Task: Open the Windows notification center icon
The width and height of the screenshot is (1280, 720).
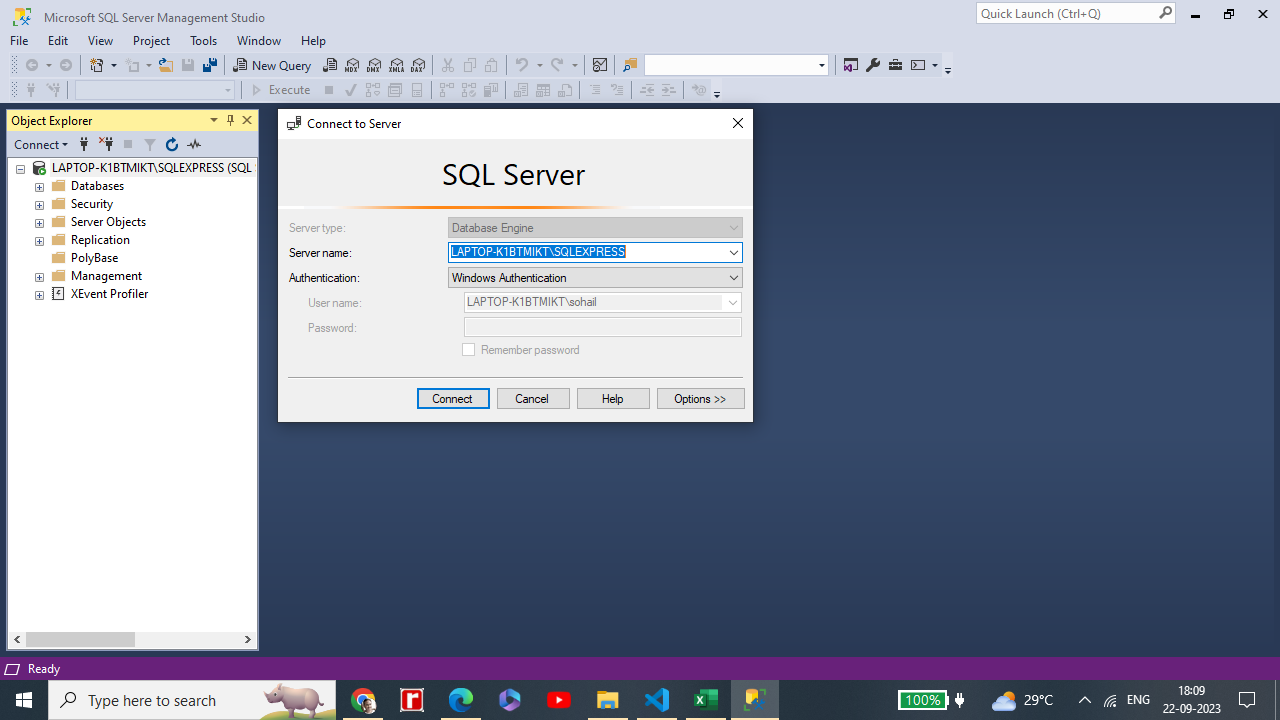Action: 1247,700
